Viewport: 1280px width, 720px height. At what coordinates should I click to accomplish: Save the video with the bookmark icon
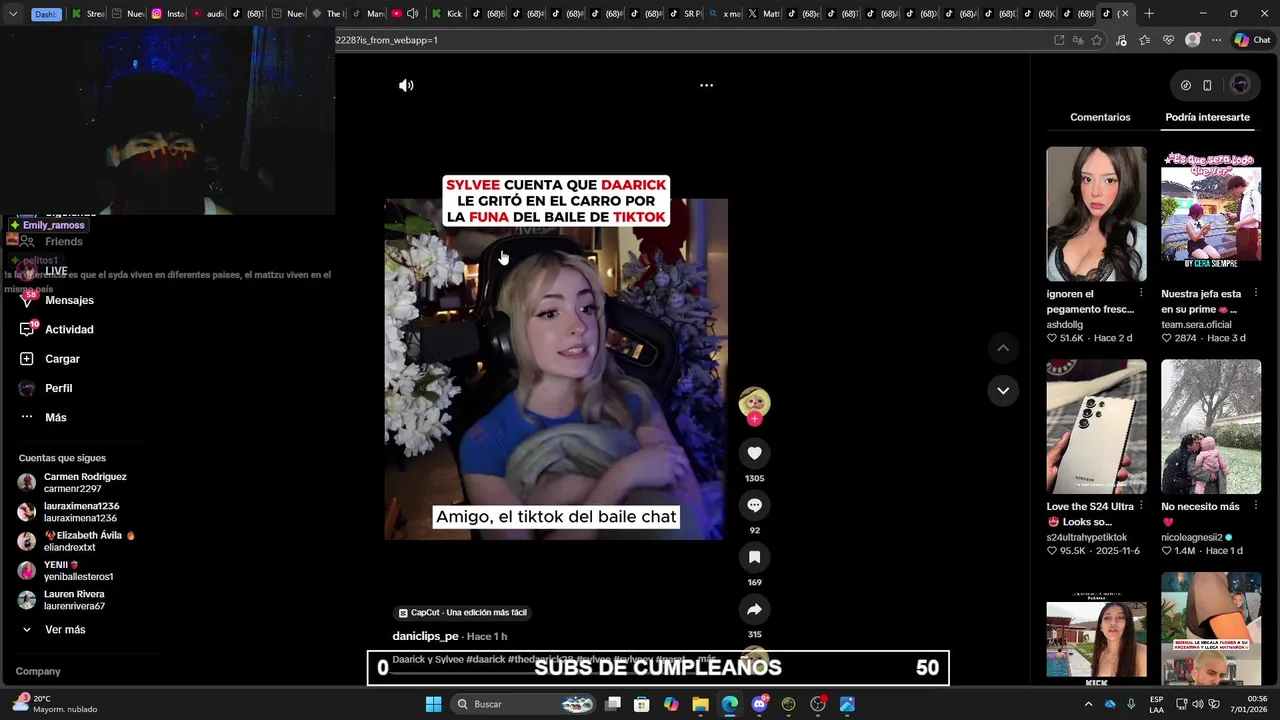pos(754,557)
